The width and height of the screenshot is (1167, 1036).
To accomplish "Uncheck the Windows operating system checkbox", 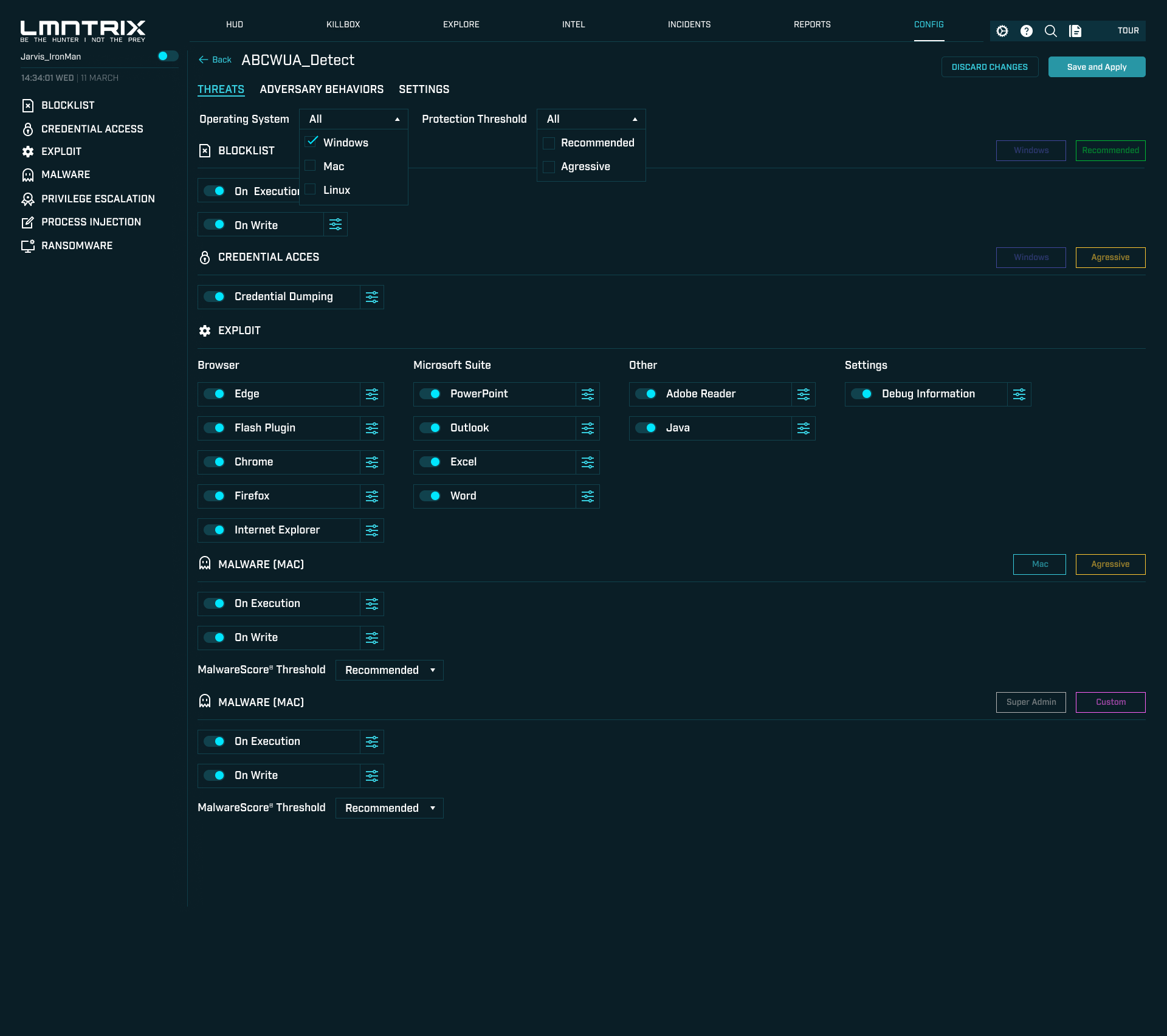I will point(311,142).
